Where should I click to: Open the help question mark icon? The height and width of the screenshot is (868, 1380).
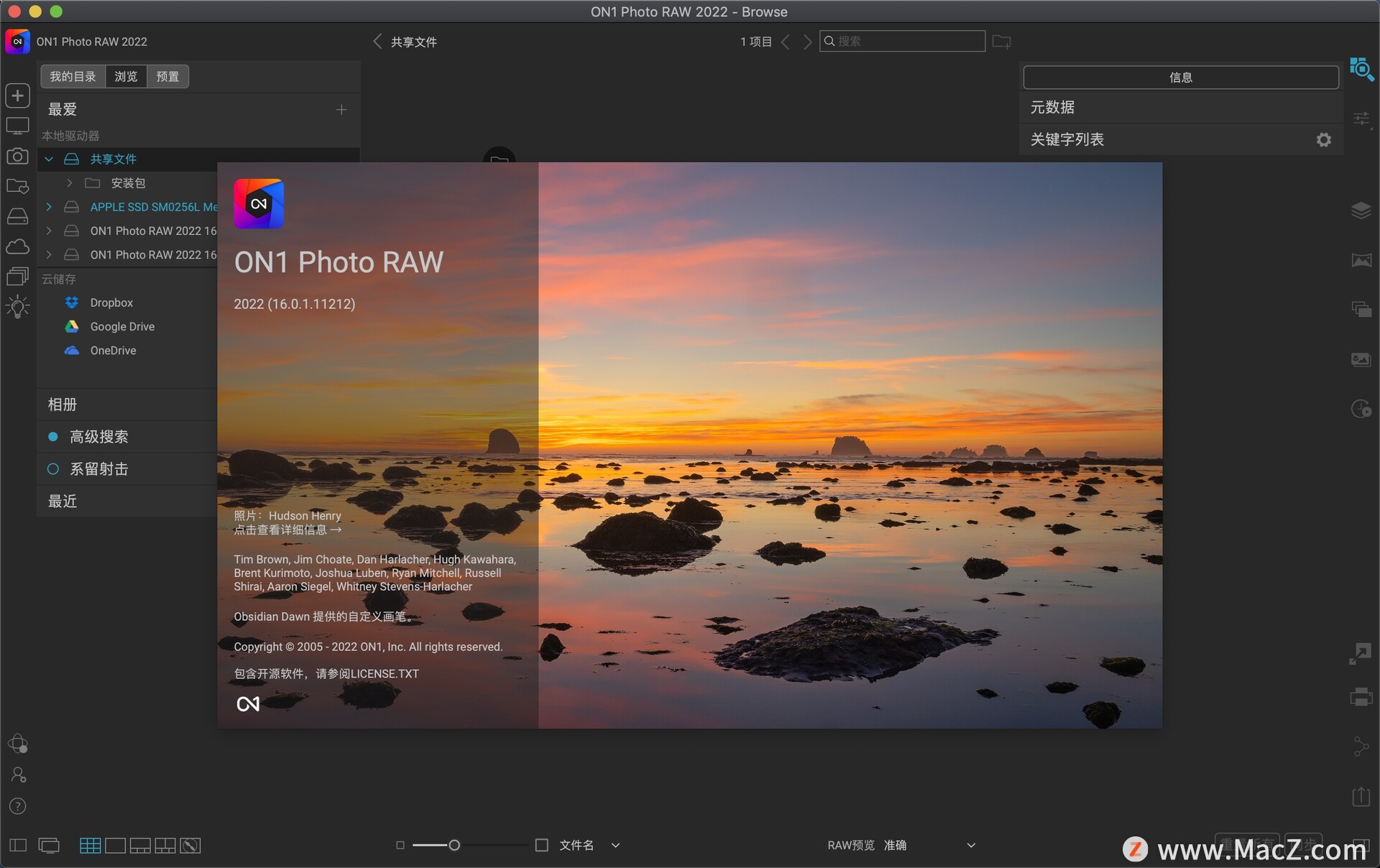pos(18,806)
